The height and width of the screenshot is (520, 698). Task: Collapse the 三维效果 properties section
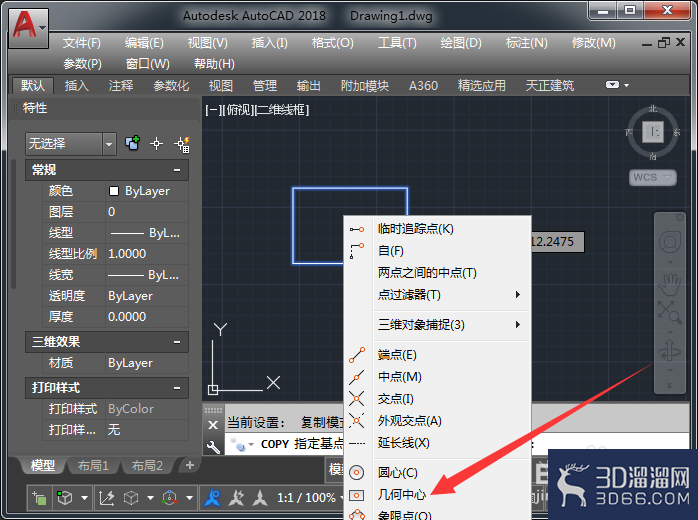coord(177,342)
